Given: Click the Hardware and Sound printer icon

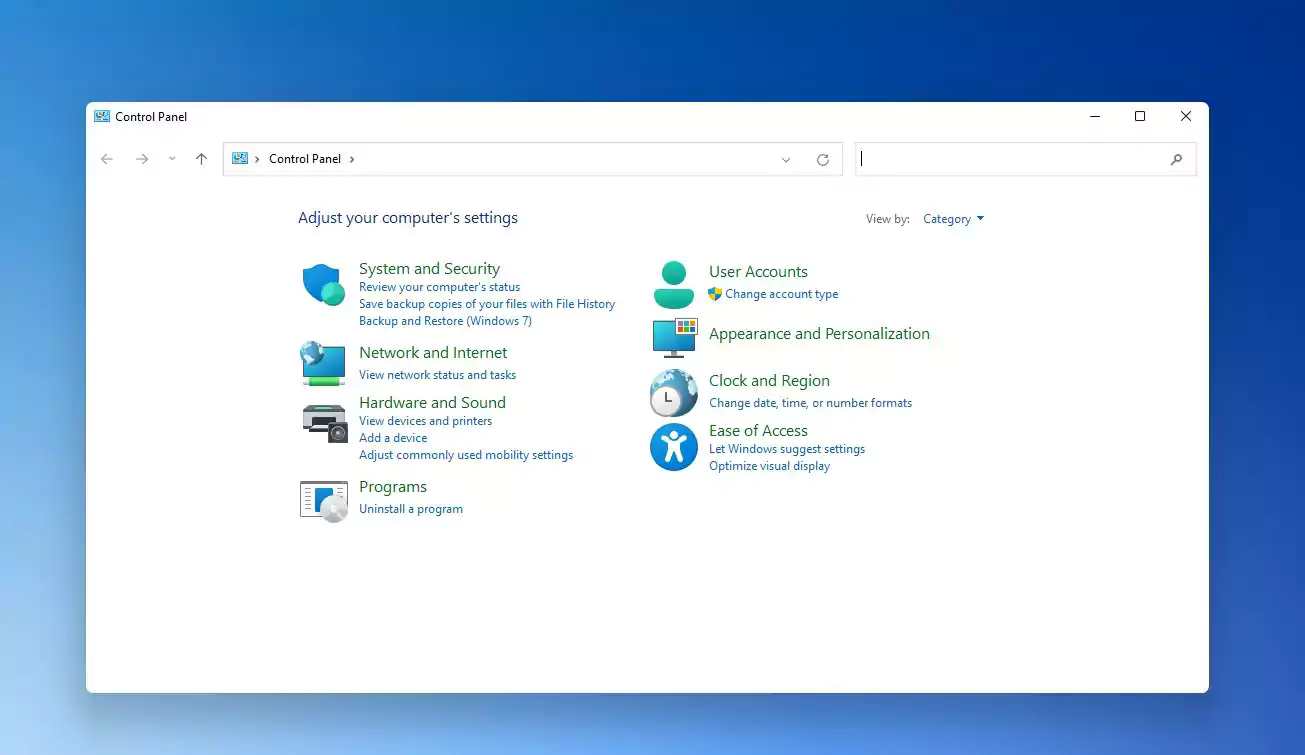Looking at the screenshot, I should click(x=323, y=422).
